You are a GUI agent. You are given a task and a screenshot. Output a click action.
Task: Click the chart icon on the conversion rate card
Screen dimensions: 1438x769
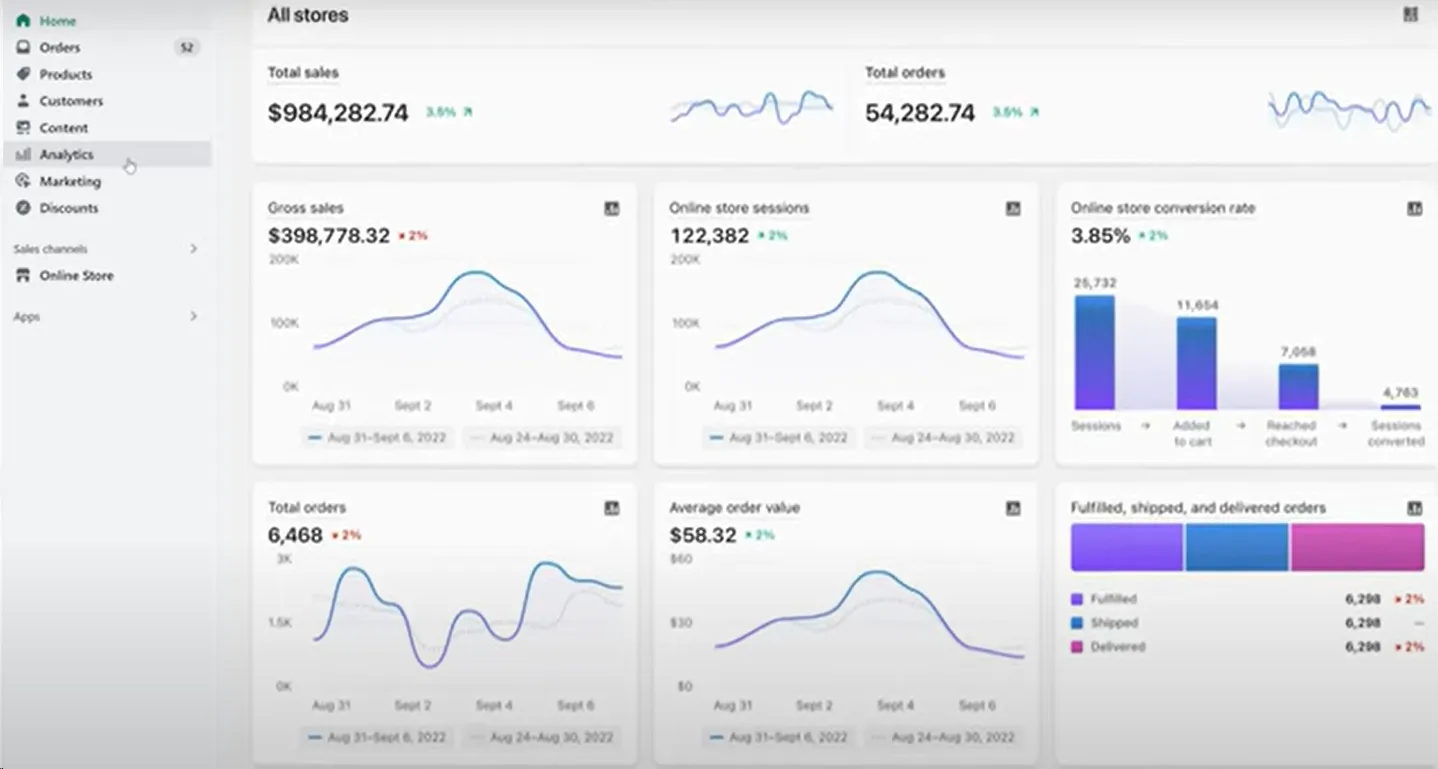(1414, 209)
